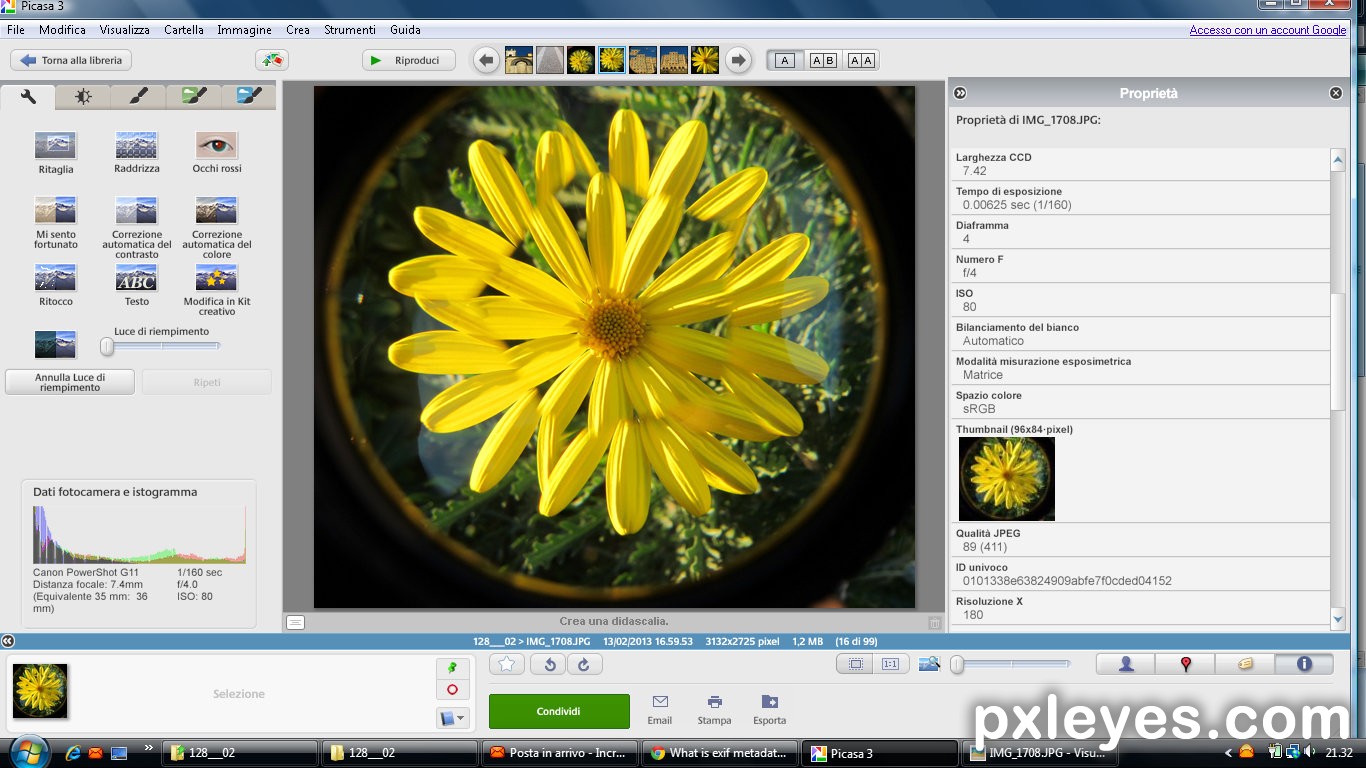Image resolution: width=1366 pixels, height=768 pixels.
Task: Start slideshow with Riproduci
Action: tap(408, 60)
